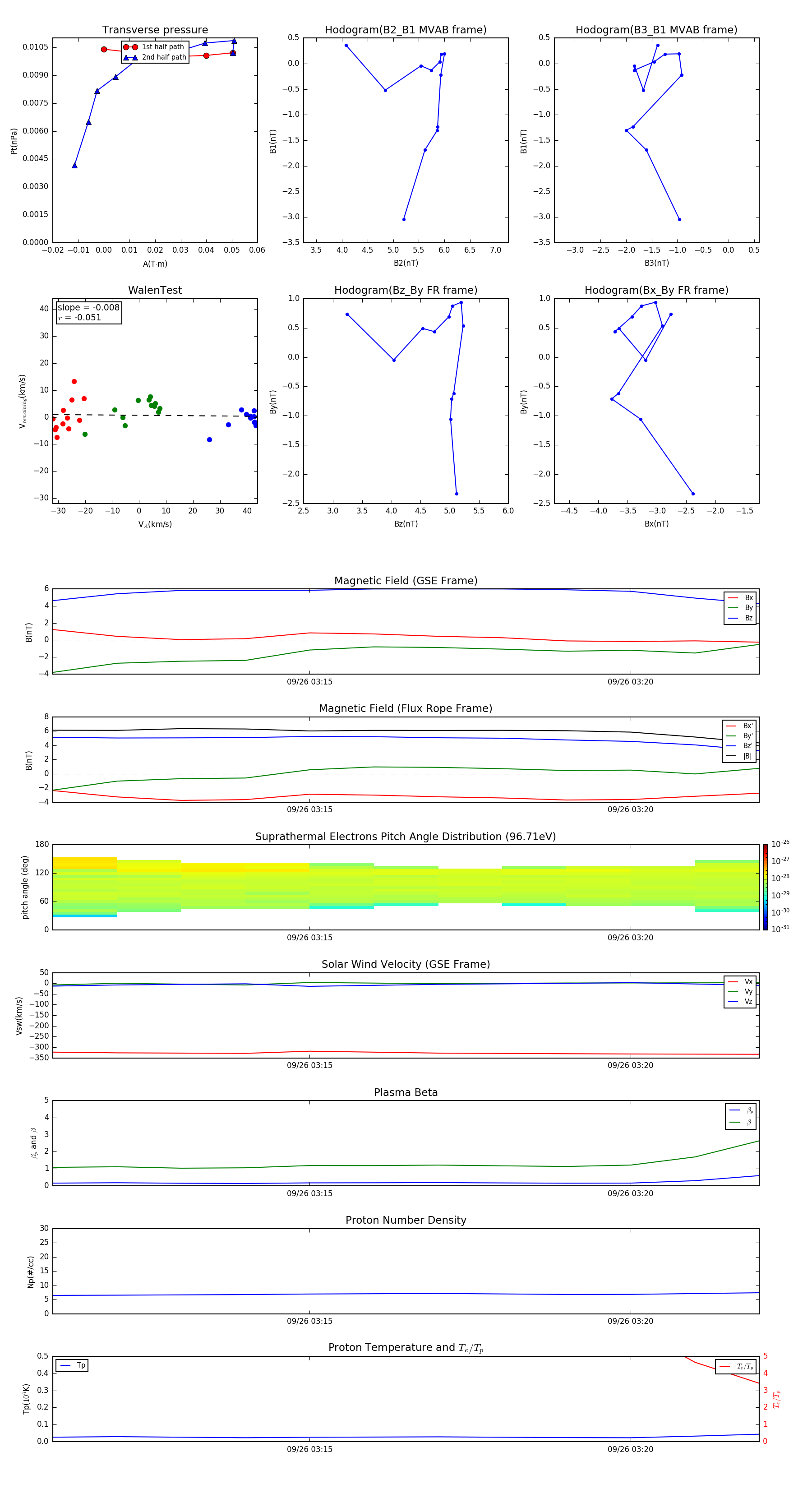Click the 'A(T·m)' x-axis label

[x=155, y=264]
